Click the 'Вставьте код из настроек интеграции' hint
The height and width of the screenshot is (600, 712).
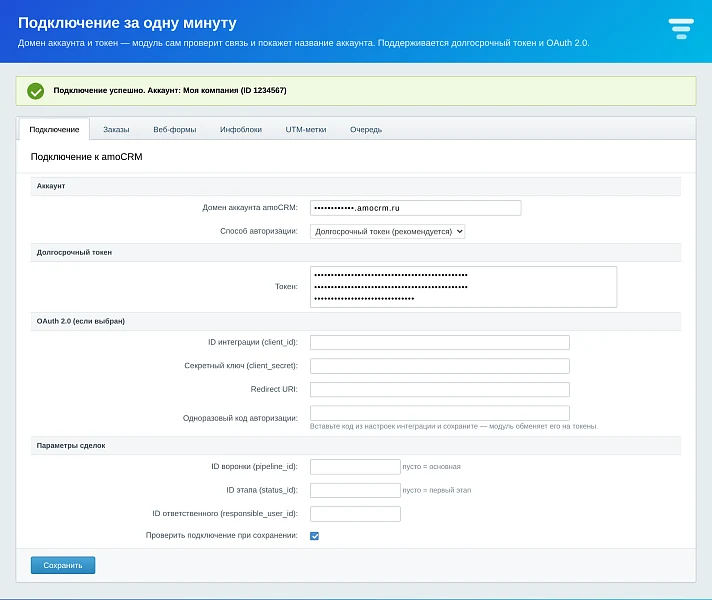[x=454, y=426]
